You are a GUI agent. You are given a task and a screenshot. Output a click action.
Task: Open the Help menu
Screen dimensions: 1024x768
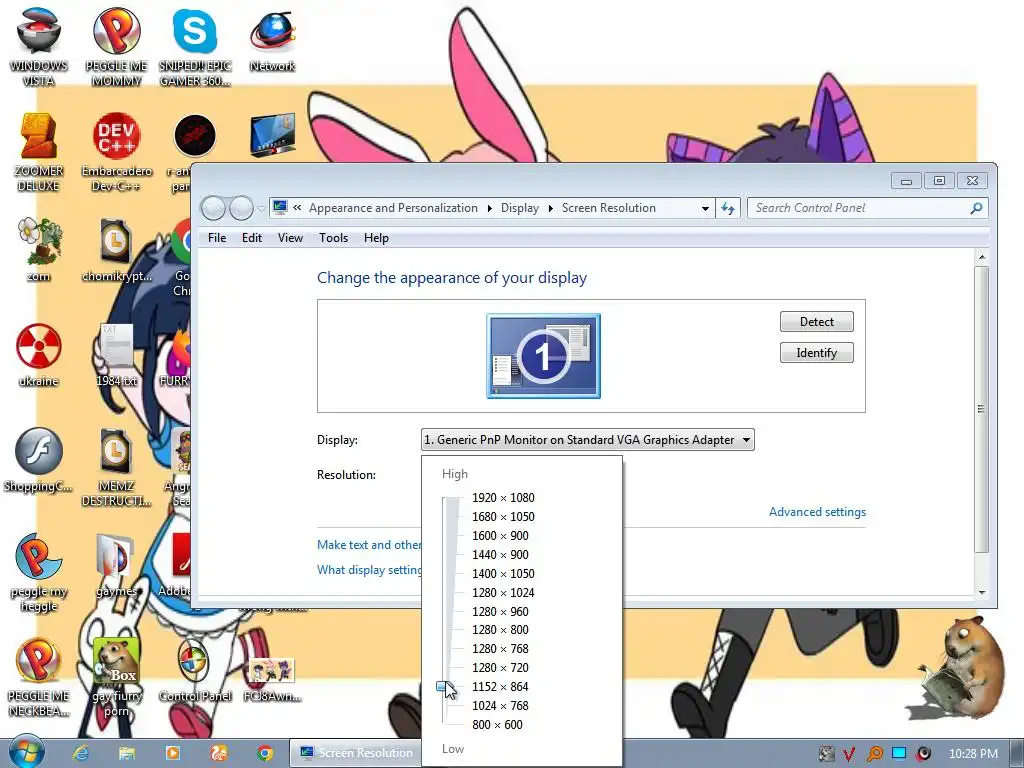pos(376,238)
